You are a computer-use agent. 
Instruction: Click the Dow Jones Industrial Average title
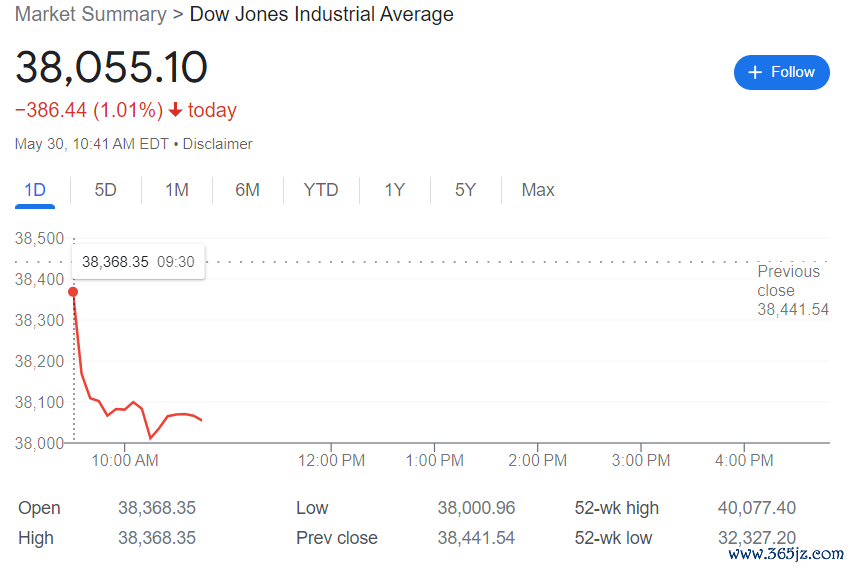pos(321,14)
